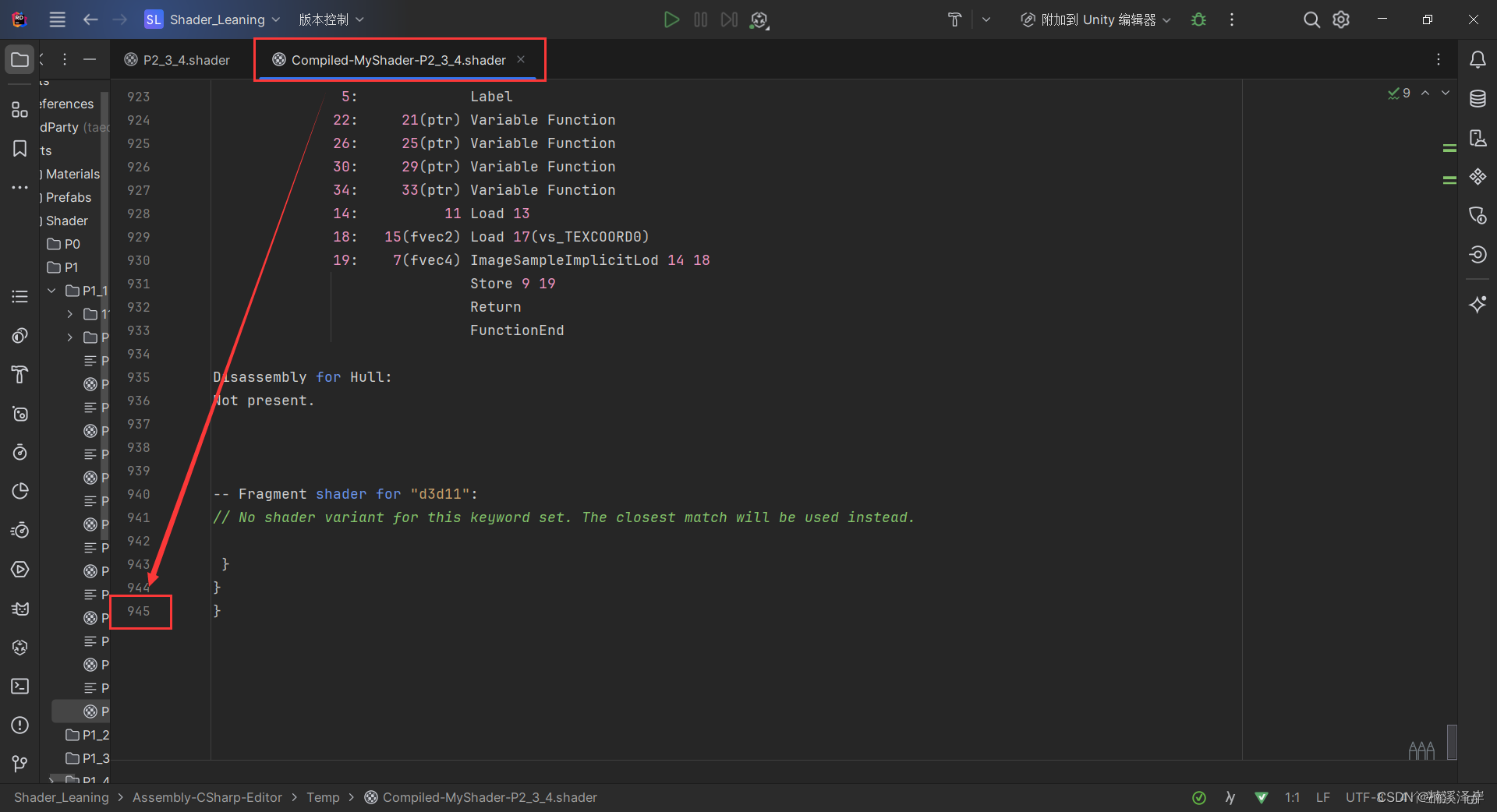1497x812 pixels.
Task: Go to next highlighted problem arrow
Action: point(1446,93)
